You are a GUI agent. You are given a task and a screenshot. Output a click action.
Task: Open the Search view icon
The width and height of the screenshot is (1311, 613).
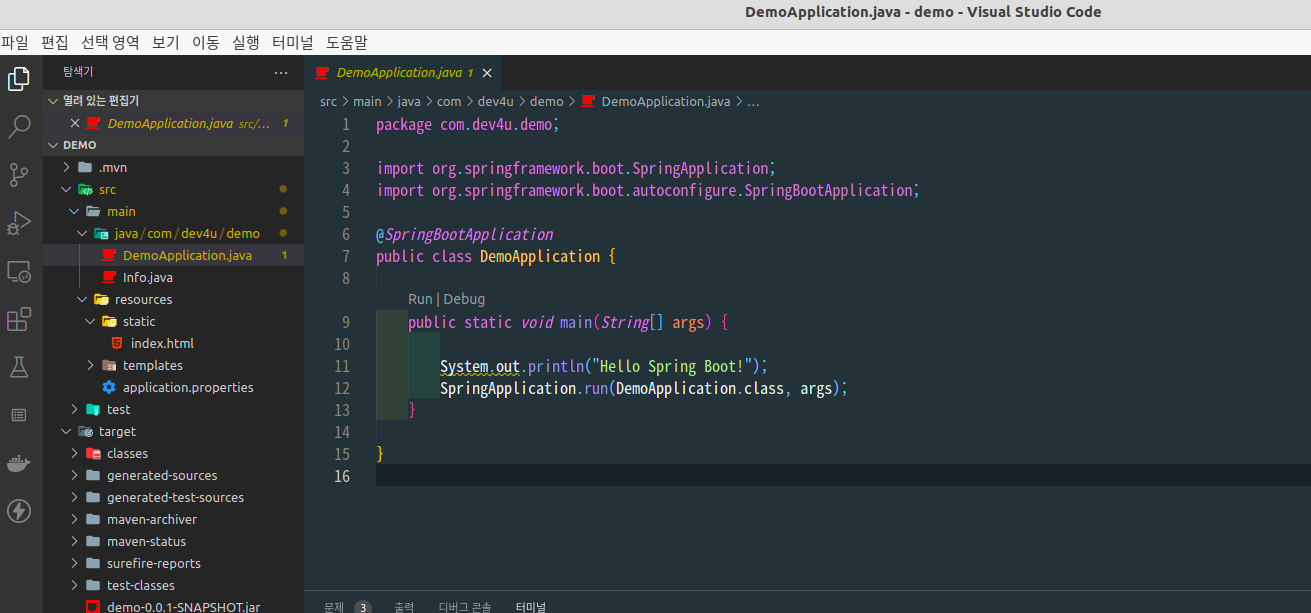(18, 127)
